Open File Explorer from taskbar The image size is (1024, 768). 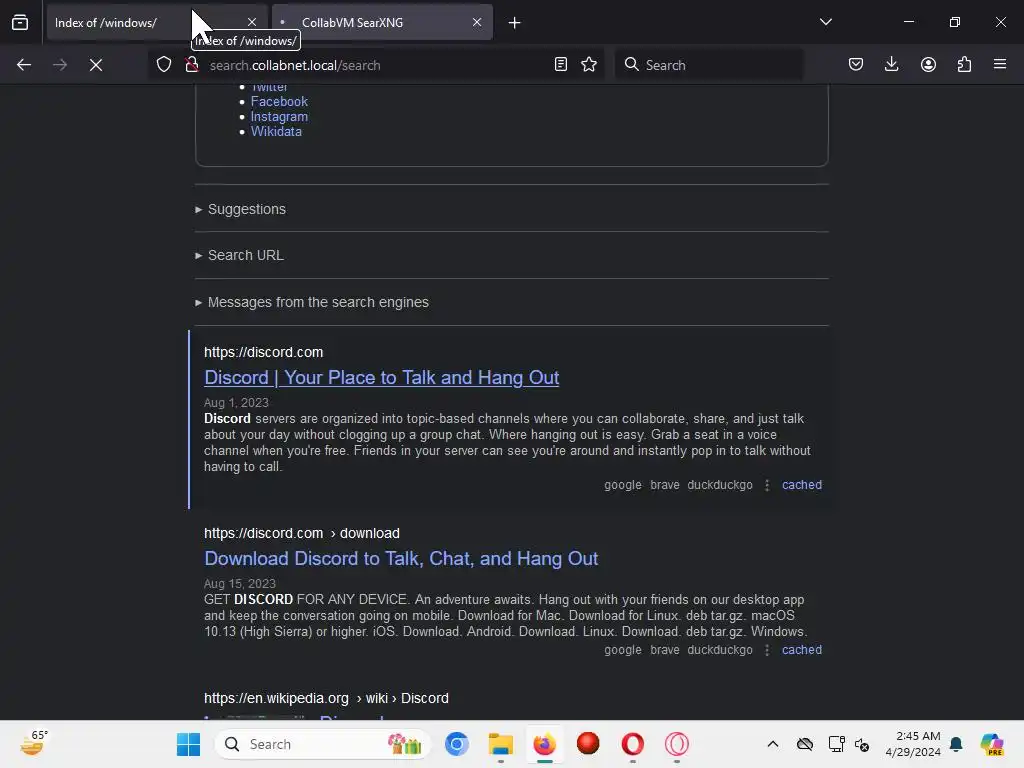[x=500, y=744]
